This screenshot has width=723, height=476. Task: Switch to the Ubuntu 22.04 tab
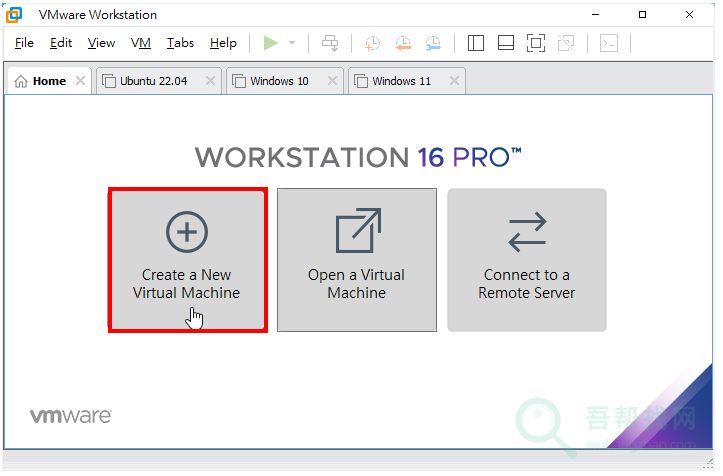click(x=159, y=81)
